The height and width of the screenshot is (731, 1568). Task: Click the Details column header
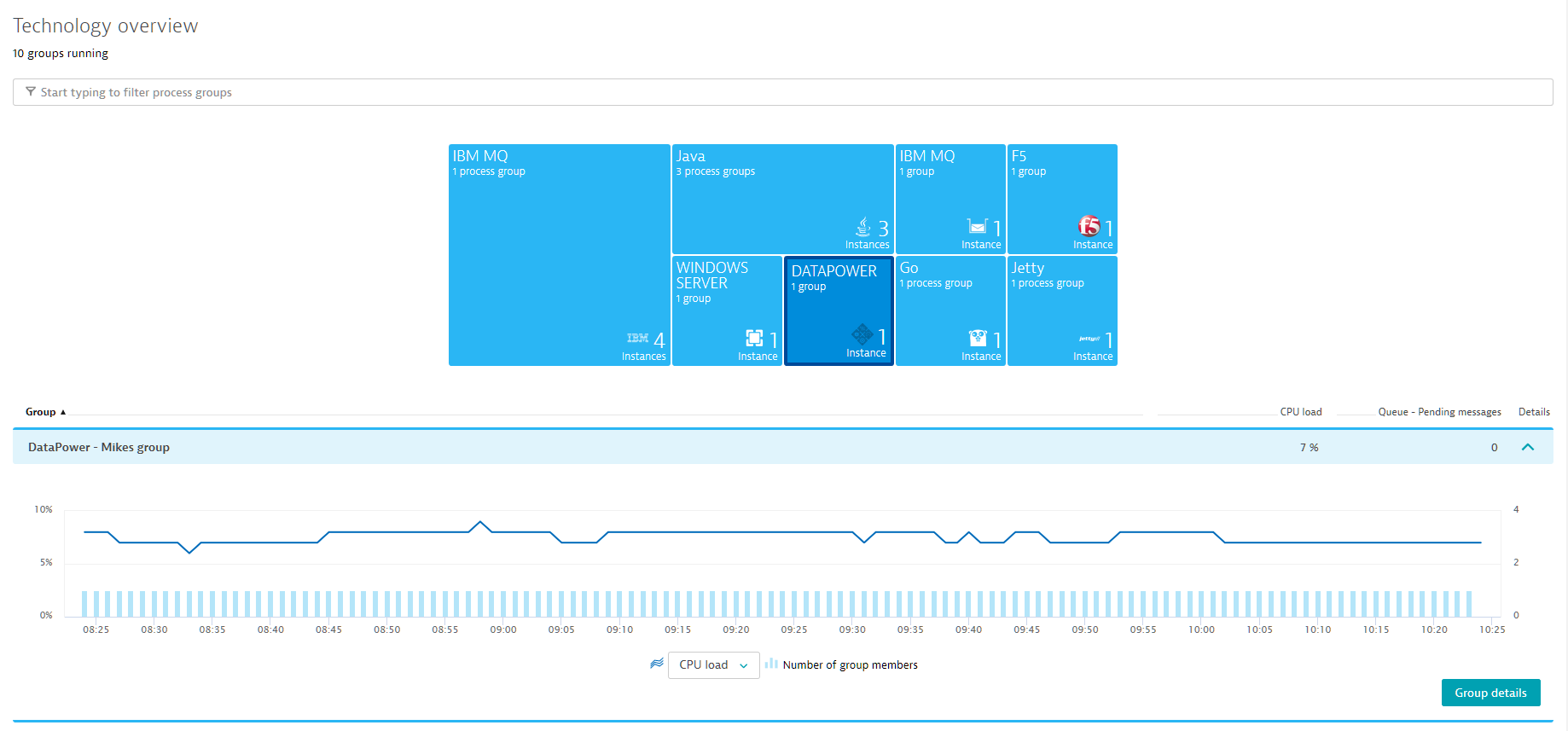click(1534, 412)
